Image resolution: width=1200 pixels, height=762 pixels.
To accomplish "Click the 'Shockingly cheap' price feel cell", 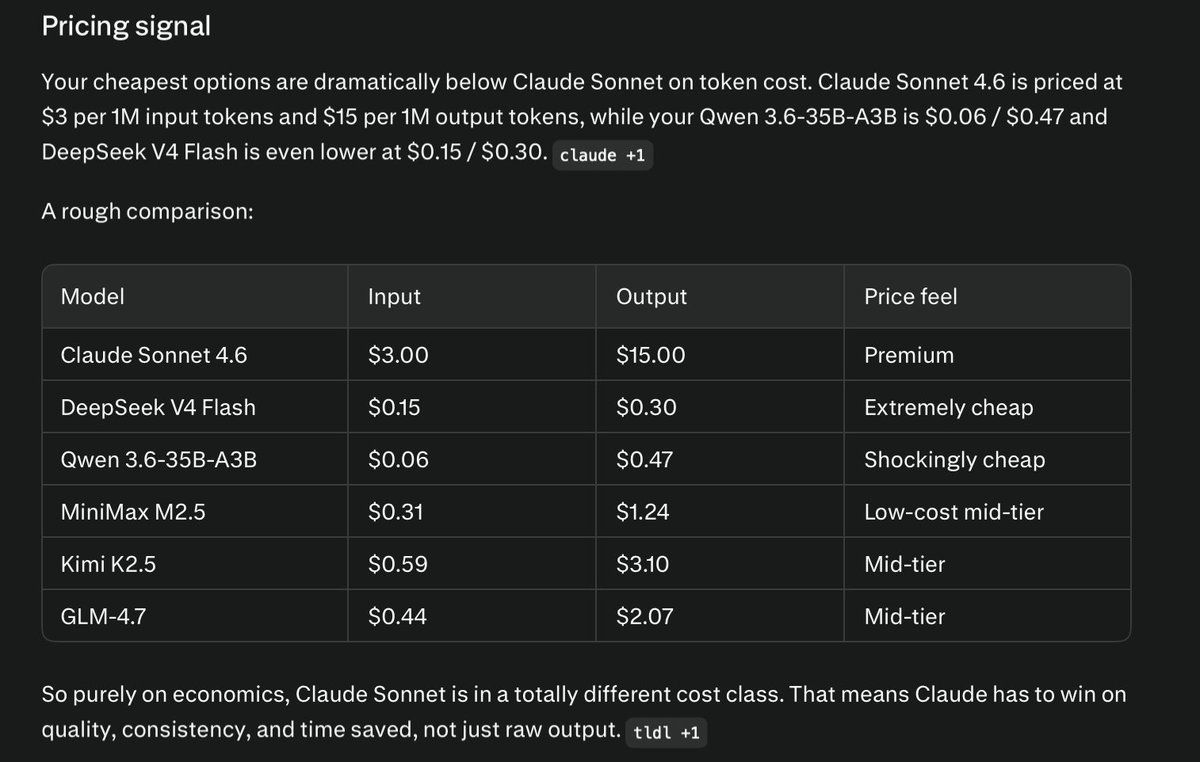I will point(987,459).
